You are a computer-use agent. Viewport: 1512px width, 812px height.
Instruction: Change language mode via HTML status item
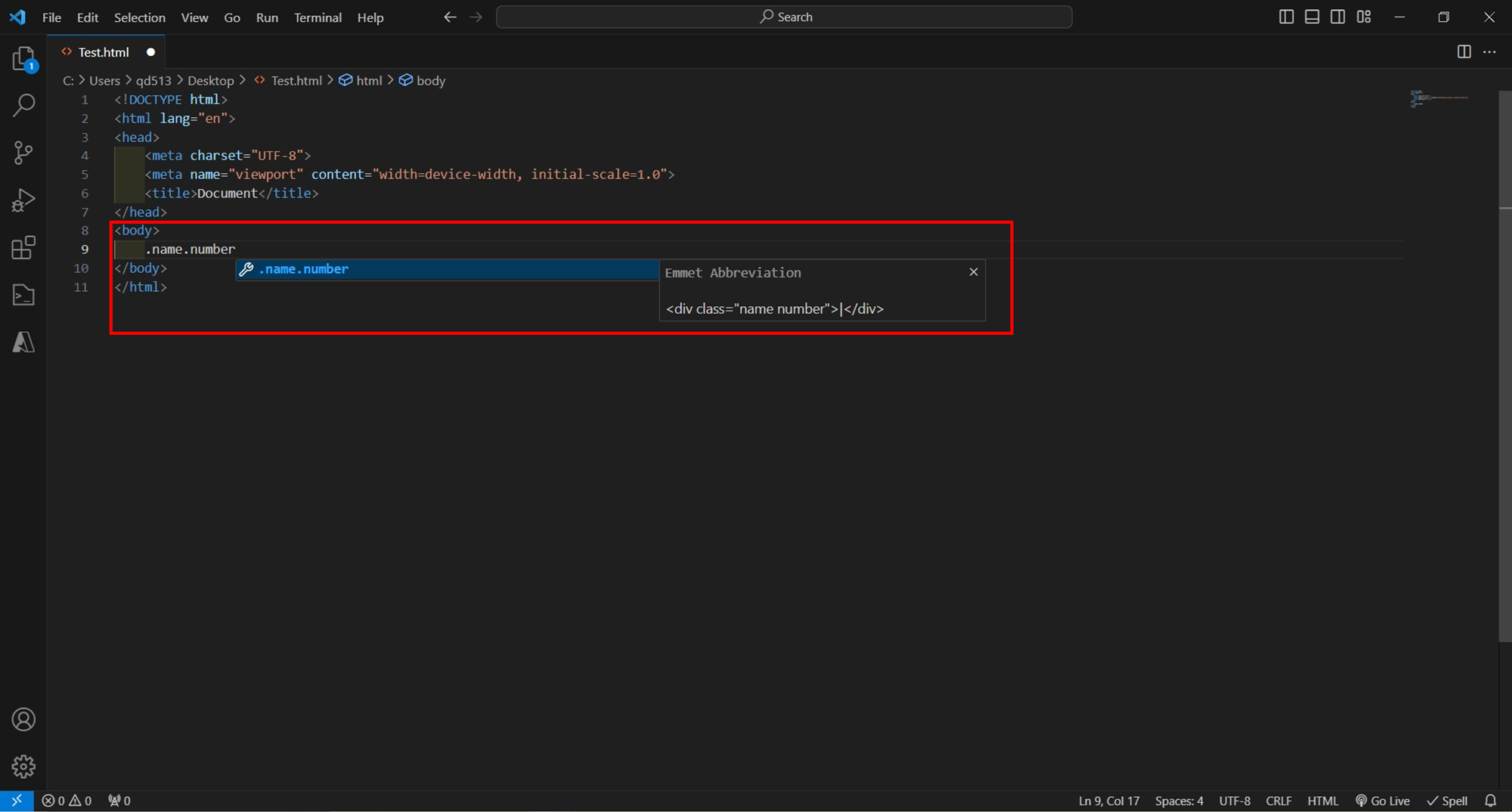[1322, 801]
